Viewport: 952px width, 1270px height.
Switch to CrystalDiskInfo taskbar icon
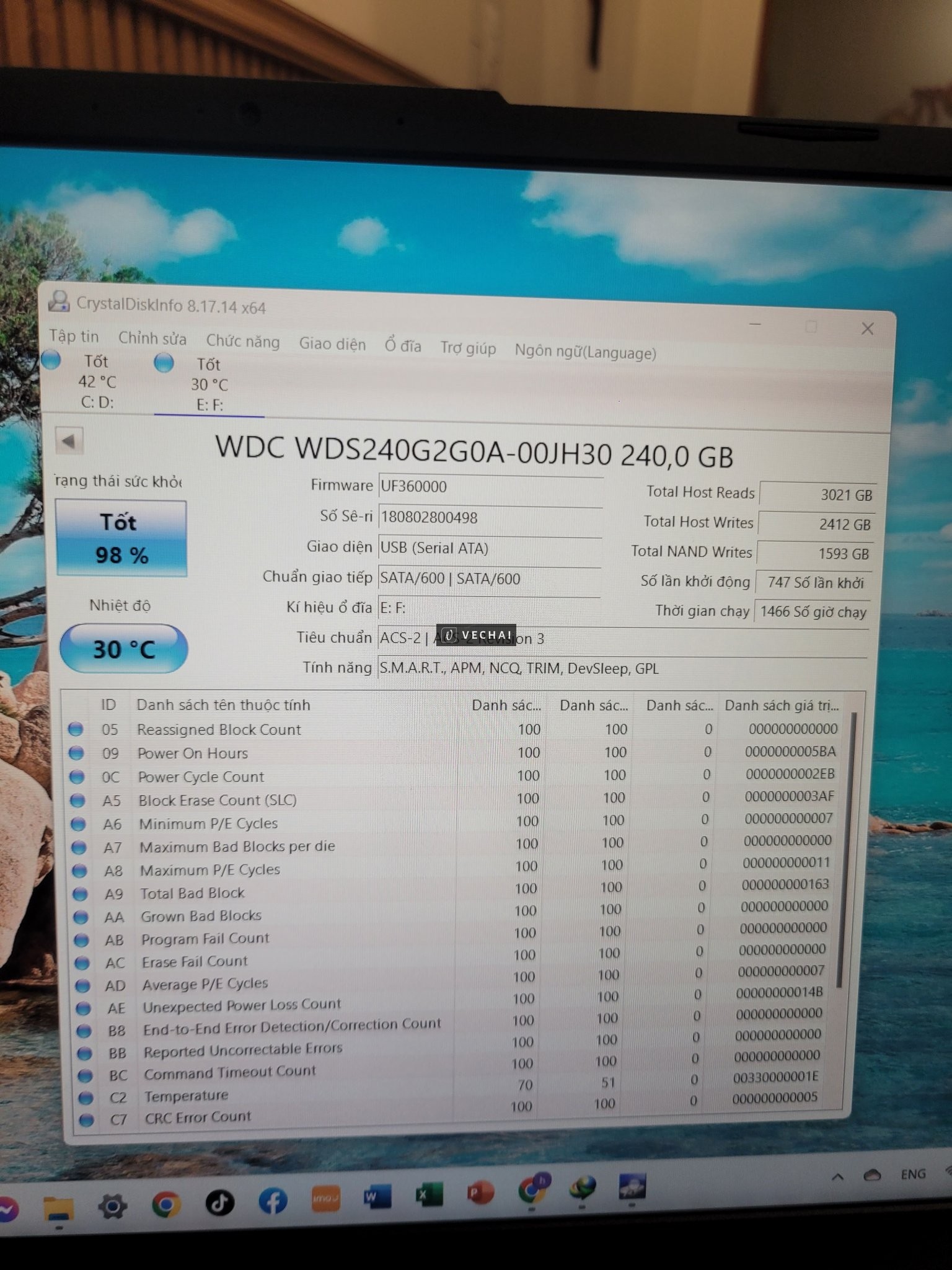pos(633,1186)
